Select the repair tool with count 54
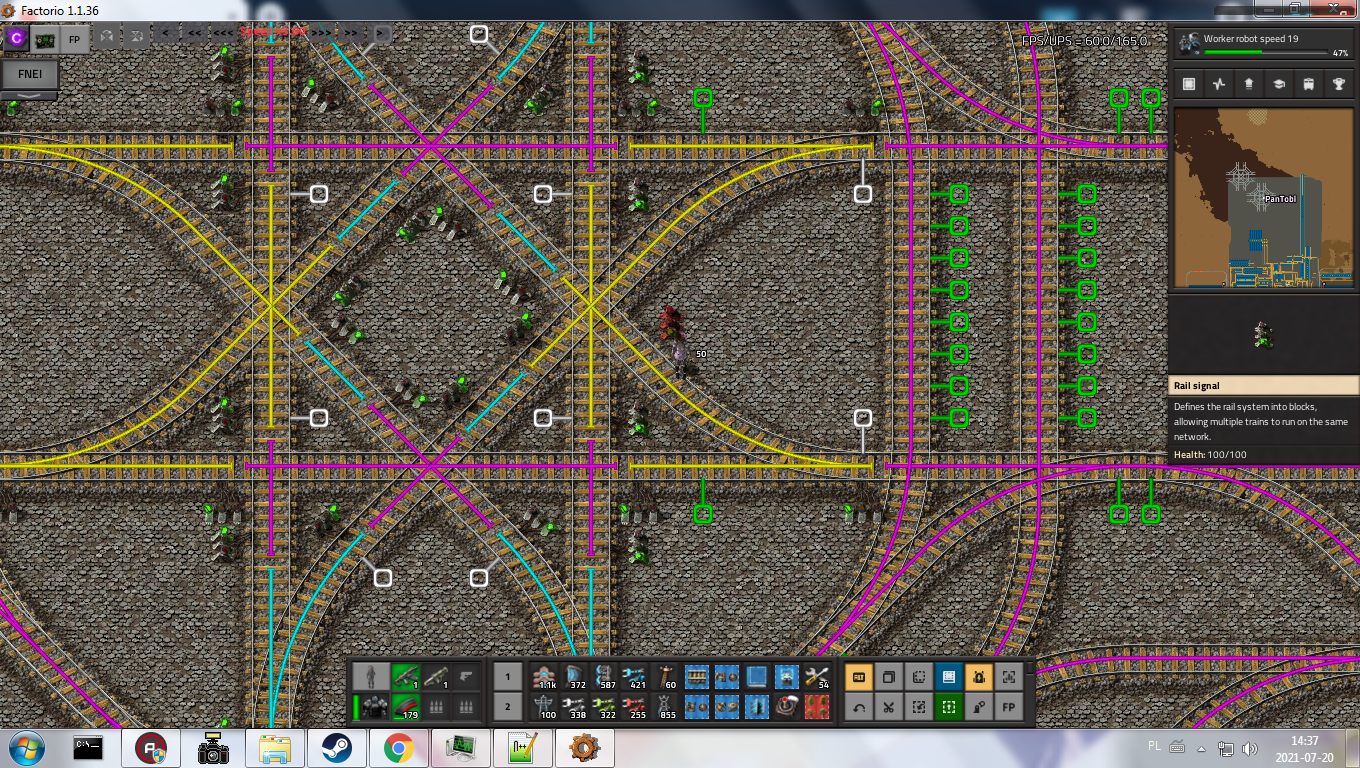Screen dimensions: 1360x768 click(817, 677)
